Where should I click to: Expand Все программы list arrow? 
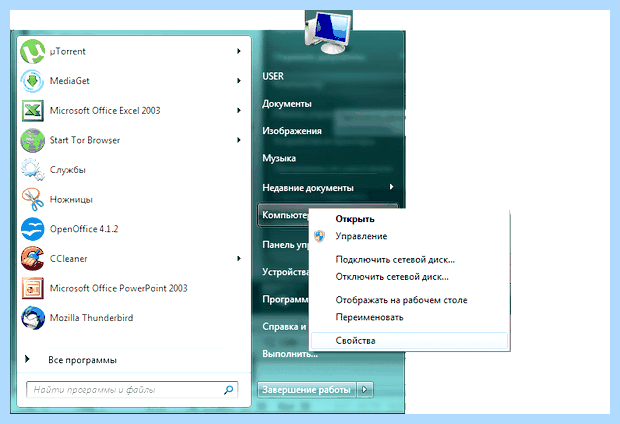[x=27, y=359]
